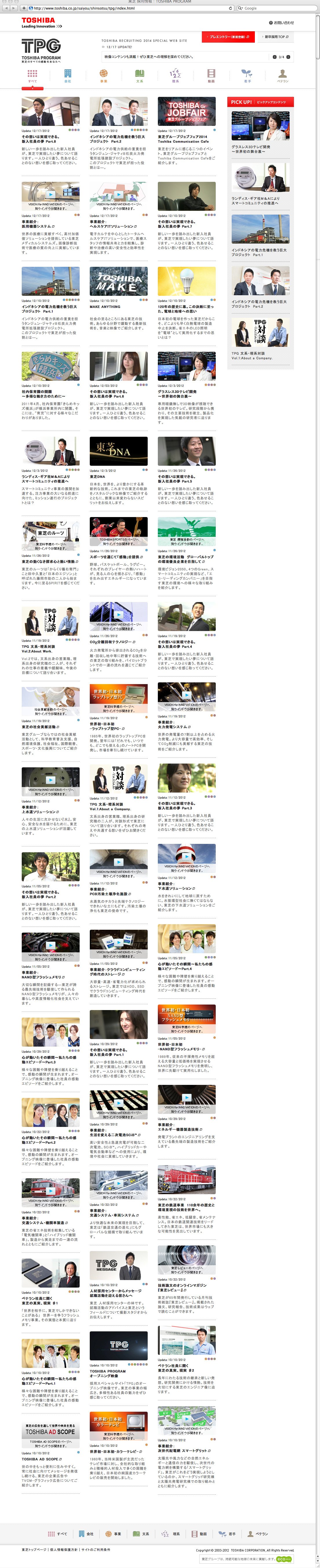This screenshot has height=1568, width=320.
Task: Open article 上水道ソリューション title
Action: point(41,809)
